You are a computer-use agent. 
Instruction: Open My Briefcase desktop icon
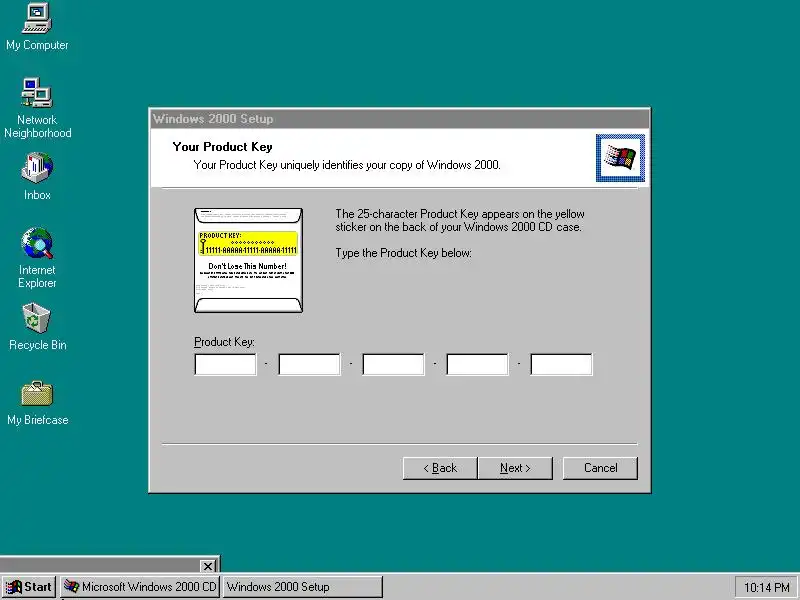[x=37, y=403]
